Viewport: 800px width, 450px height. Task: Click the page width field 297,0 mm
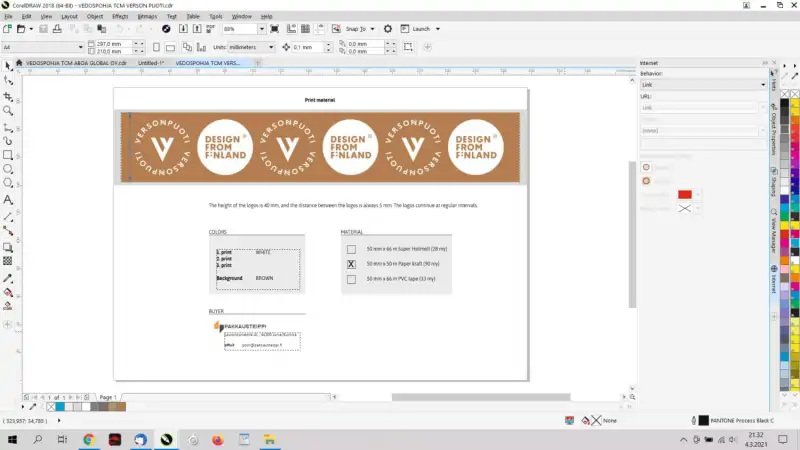click(114, 44)
